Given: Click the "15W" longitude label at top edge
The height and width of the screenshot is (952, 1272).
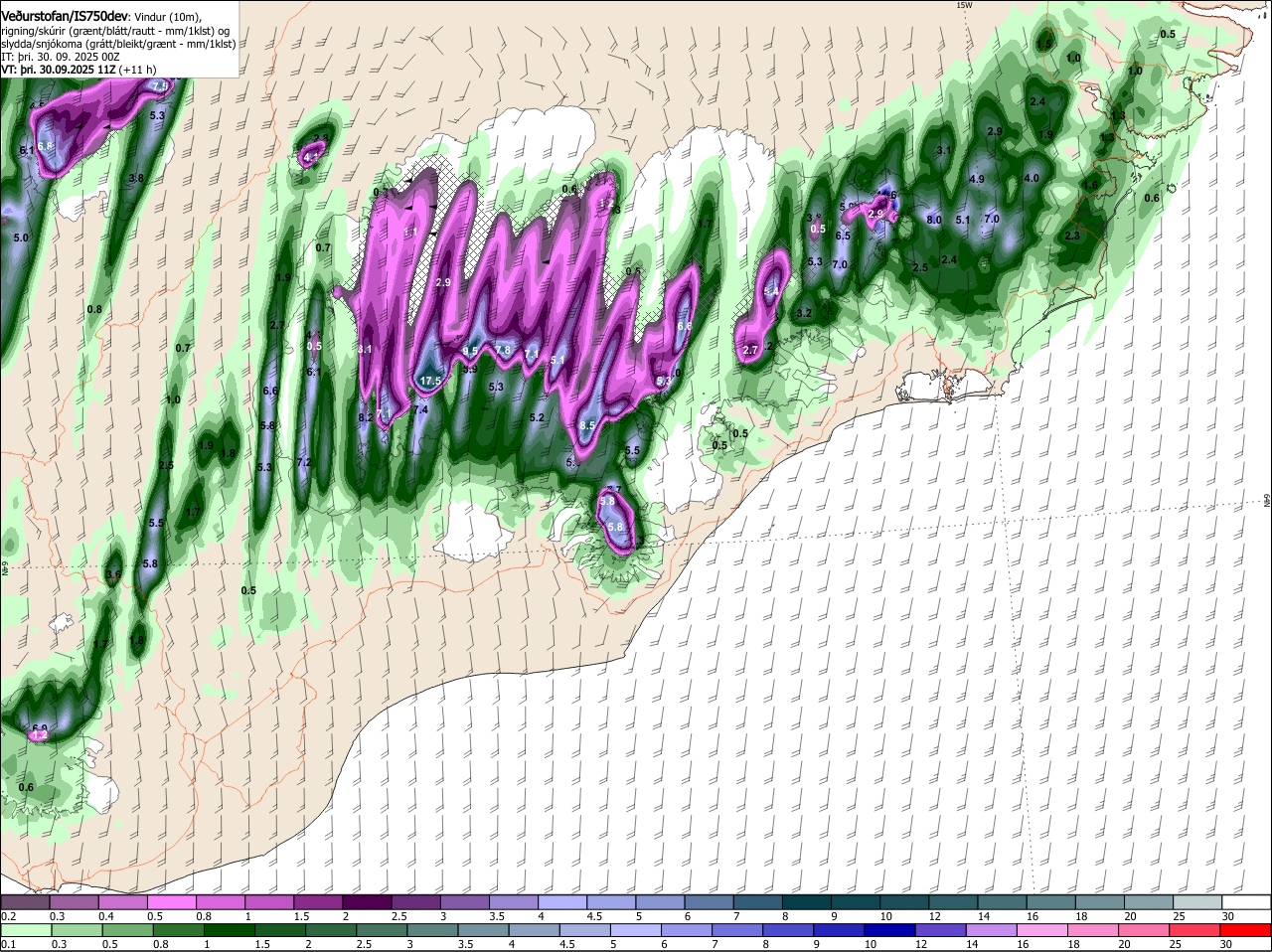Looking at the screenshot, I should [x=963, y=5].
